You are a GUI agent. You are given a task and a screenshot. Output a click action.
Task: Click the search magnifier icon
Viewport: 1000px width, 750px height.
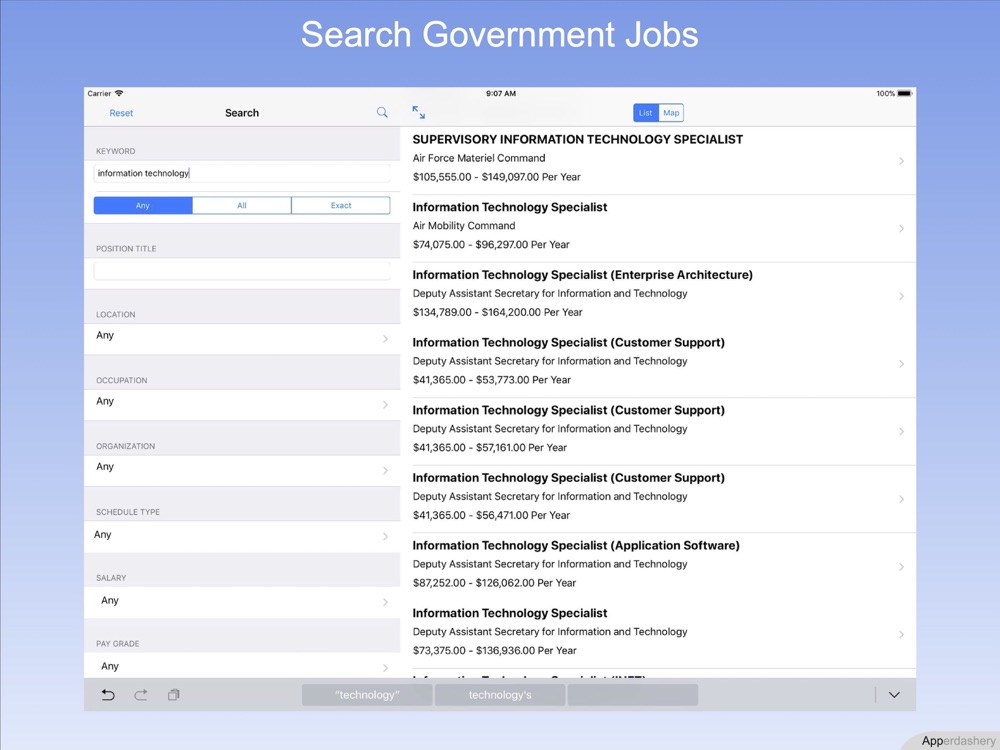pos(382,113)
